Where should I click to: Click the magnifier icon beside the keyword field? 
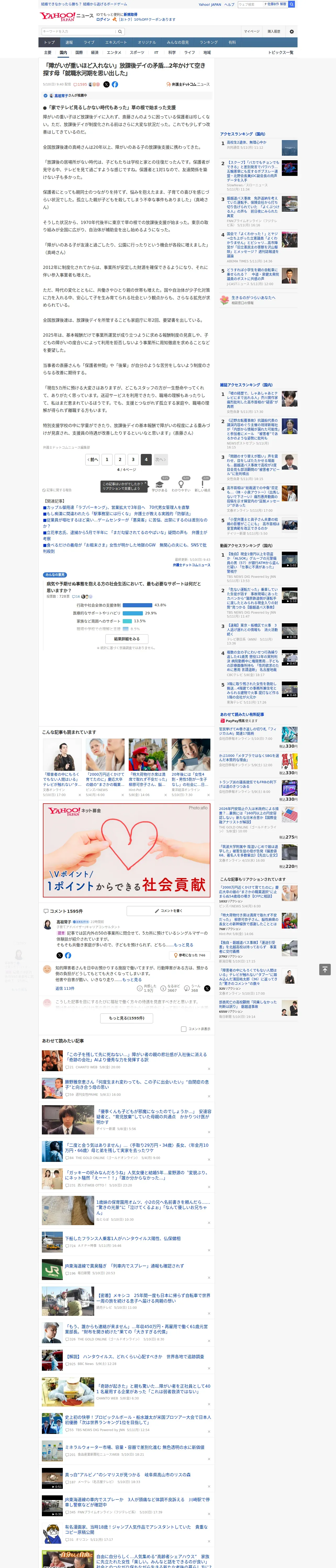point(120,32)
